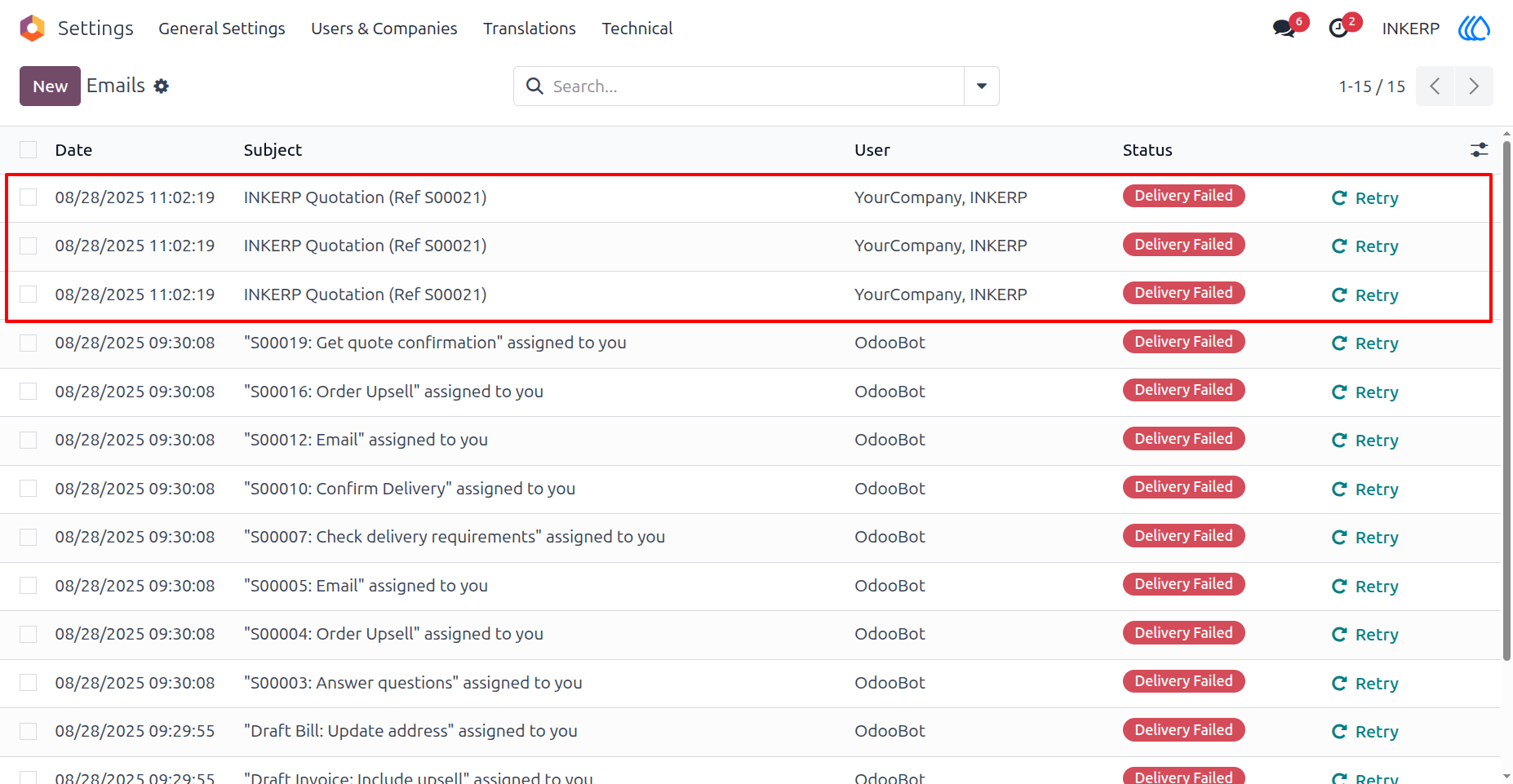
Task: Retry the S00003 Answer questions email
Action: [x=1364, y=684]
